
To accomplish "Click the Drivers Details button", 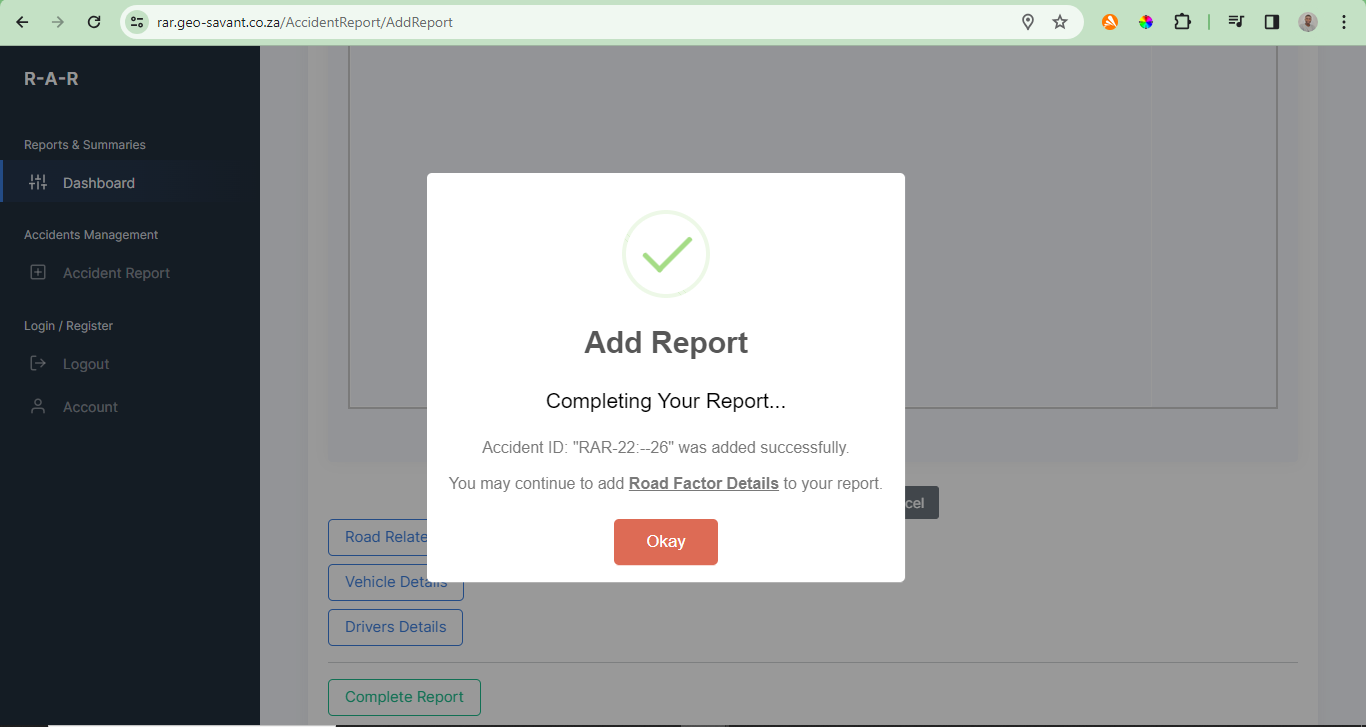I will click(x=395, y=627).
